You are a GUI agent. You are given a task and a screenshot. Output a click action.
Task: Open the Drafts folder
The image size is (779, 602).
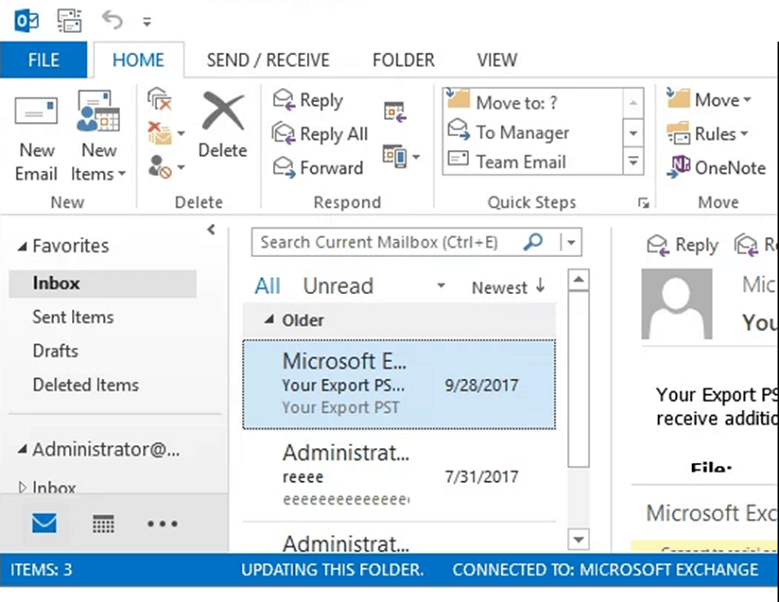coord(55,351)
